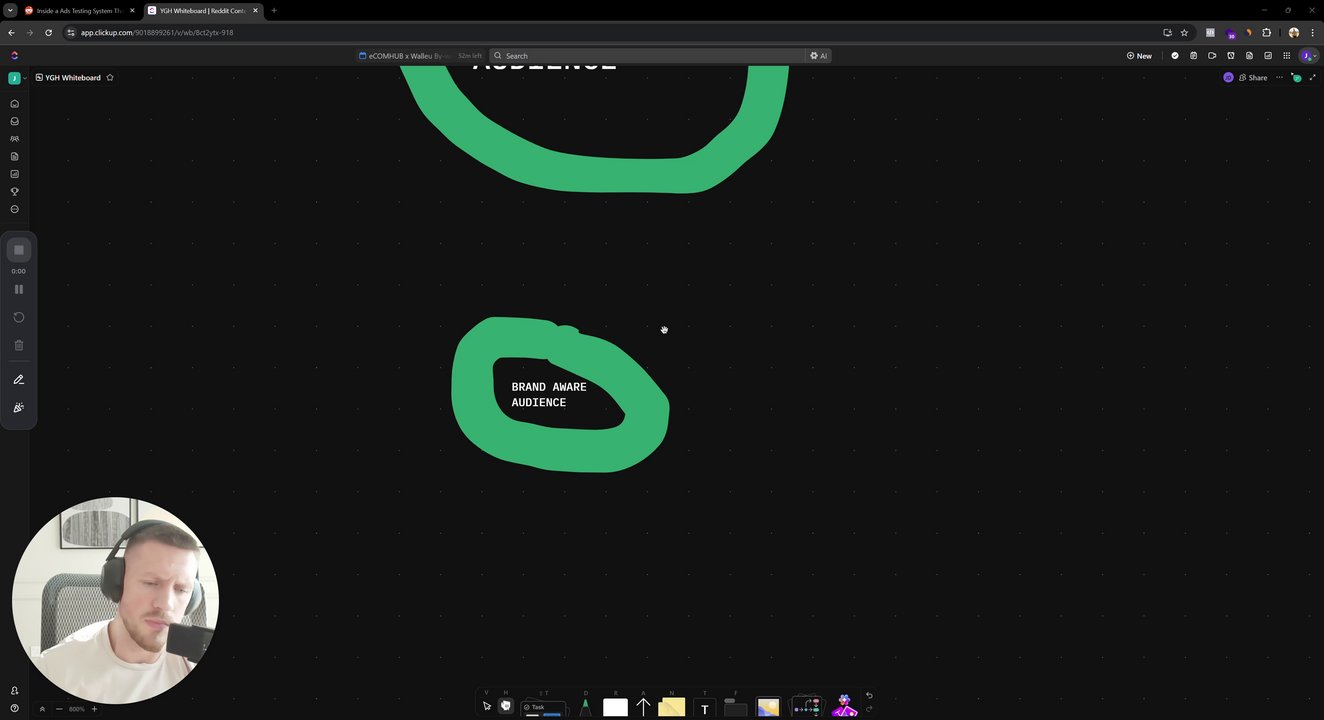Collapse the bottom-left chevron panel
The height and width of the screenshot is (720, 1324).
tap(42, 709)
